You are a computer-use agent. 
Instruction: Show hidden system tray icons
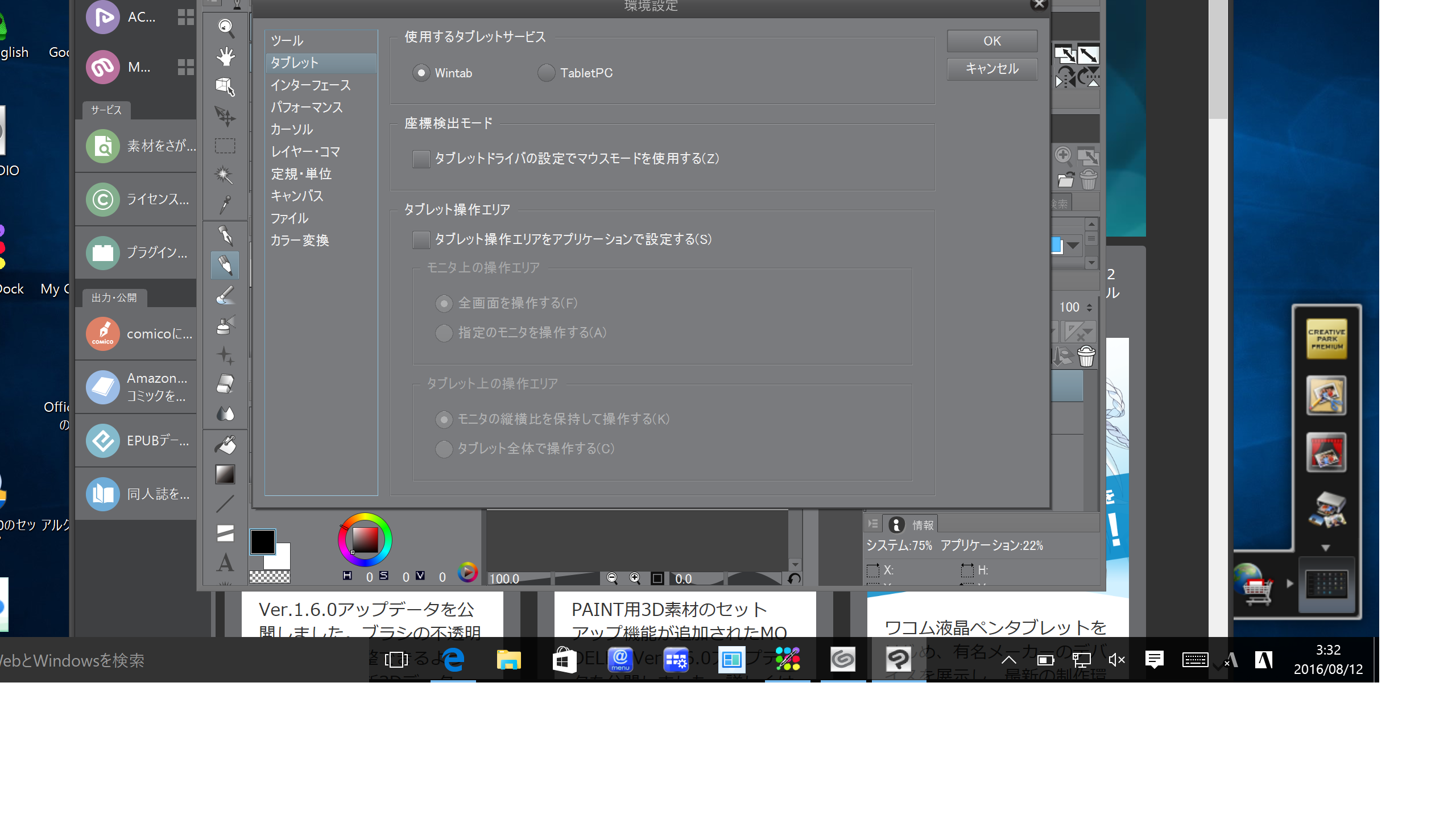[1008, 660]
